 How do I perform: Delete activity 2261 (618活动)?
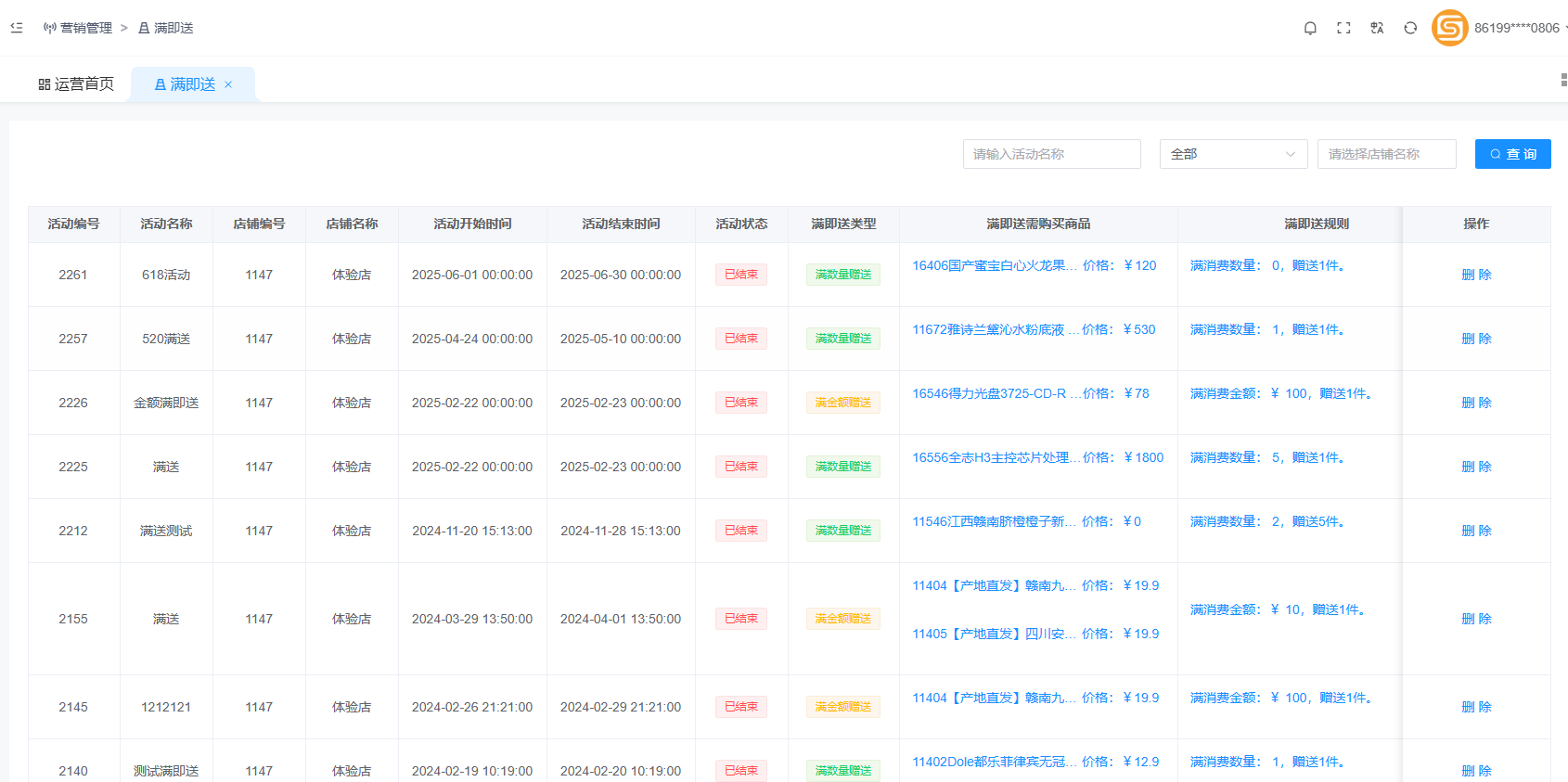pos(1476,275)
